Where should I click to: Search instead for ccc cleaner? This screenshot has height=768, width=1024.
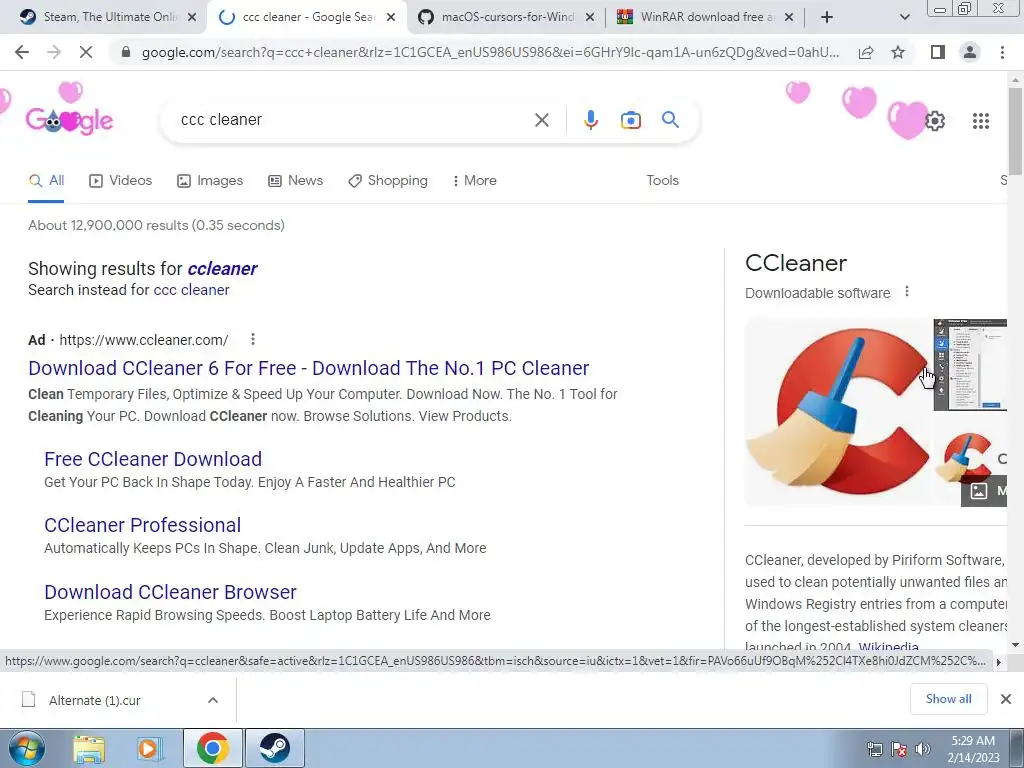191,290
